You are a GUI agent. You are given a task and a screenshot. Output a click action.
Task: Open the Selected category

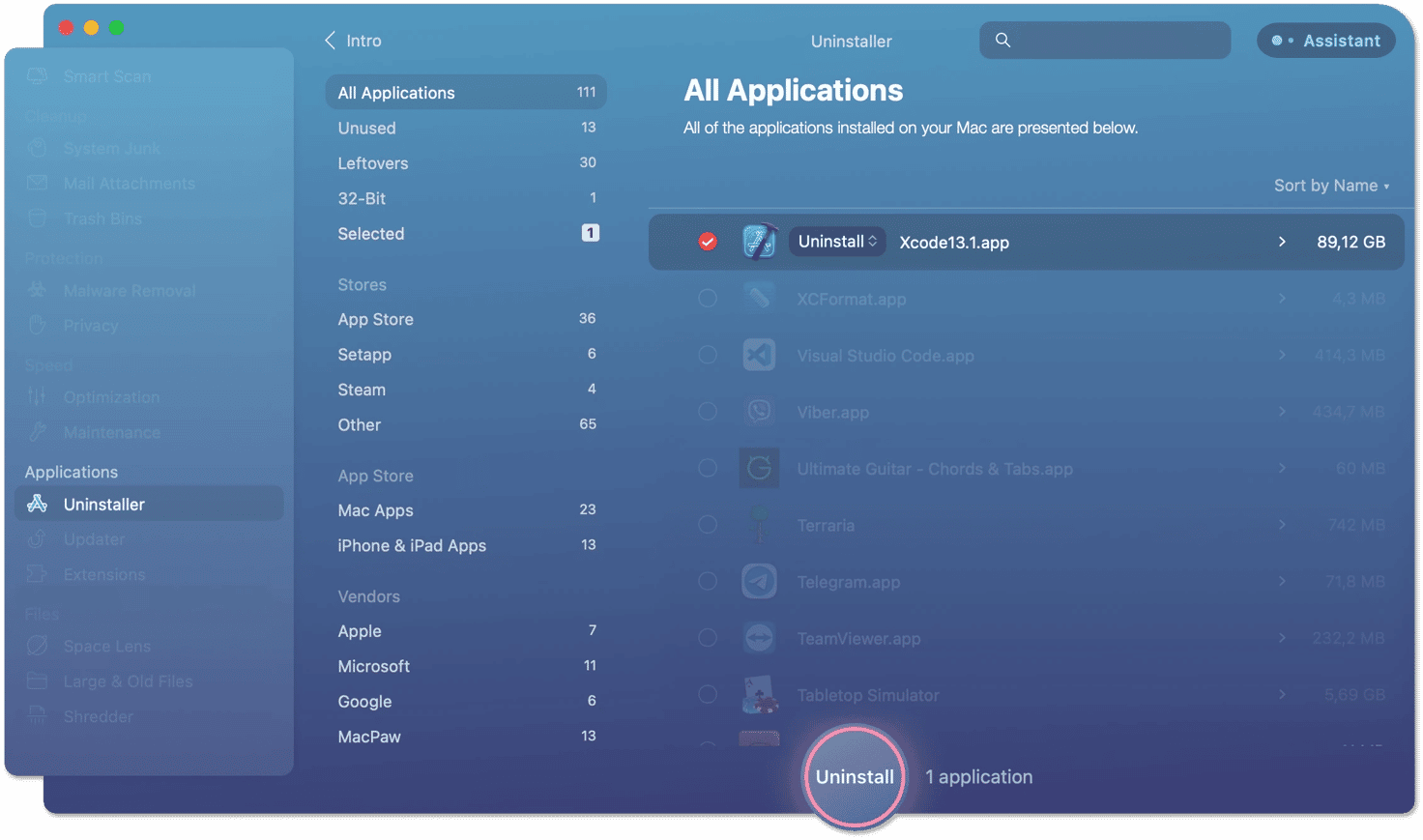(x=466, y=234)
